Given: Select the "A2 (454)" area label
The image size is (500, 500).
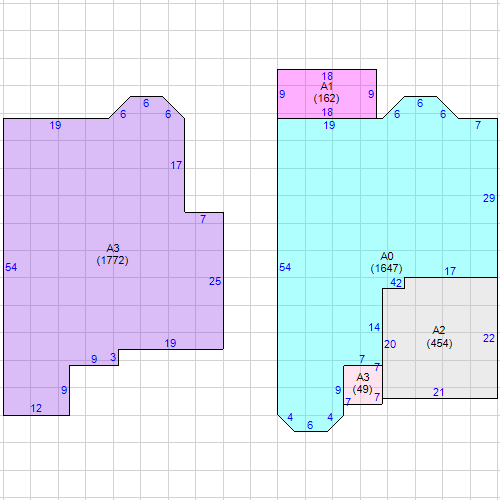Looking at the screenshot, I should click(439, 337).
